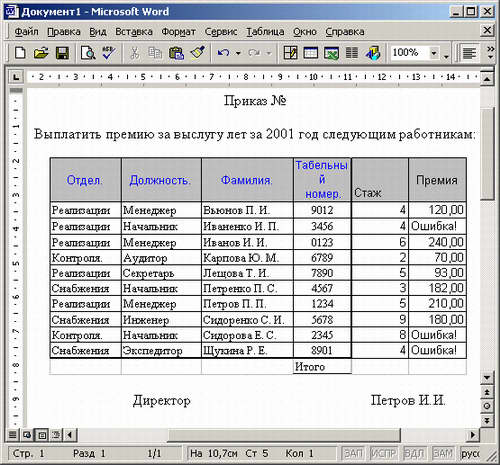The width and height of the screenshot is (500, 465).
Task: Expand the 100% zoom dropdown
Action: click(434, 53)
